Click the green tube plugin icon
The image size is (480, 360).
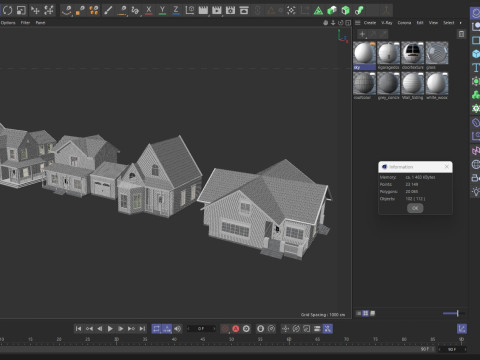click(x=359, y=10)
